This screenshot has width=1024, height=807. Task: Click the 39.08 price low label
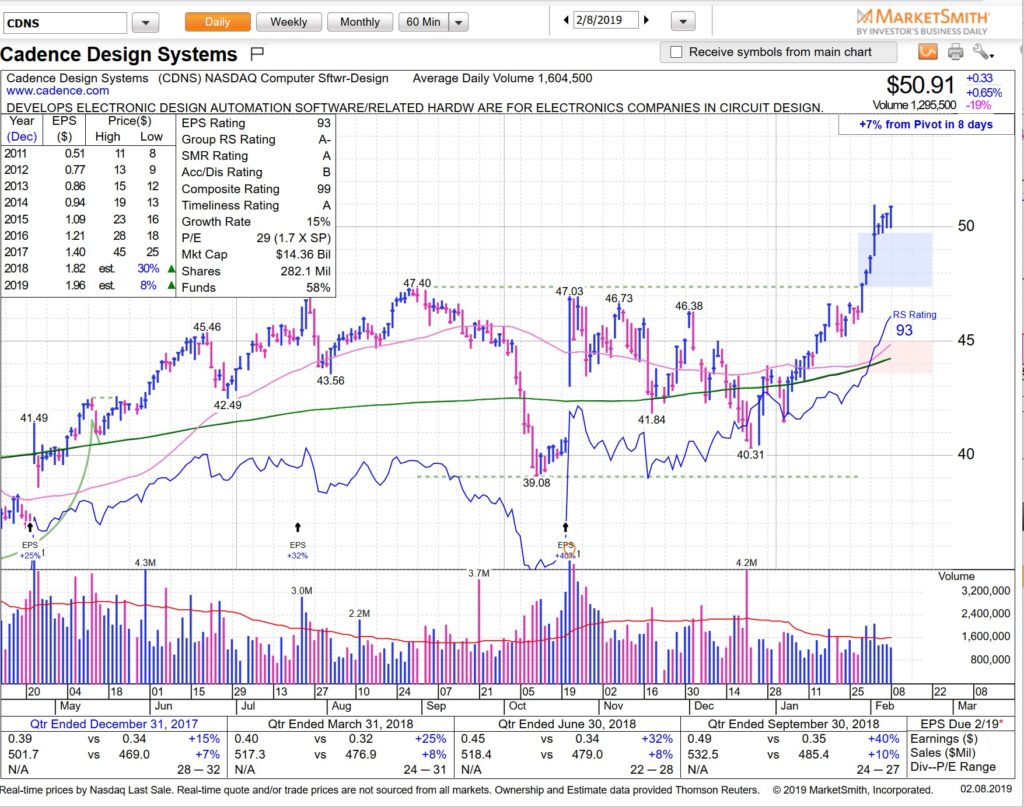pyautogui.click(x=536, y=483)
